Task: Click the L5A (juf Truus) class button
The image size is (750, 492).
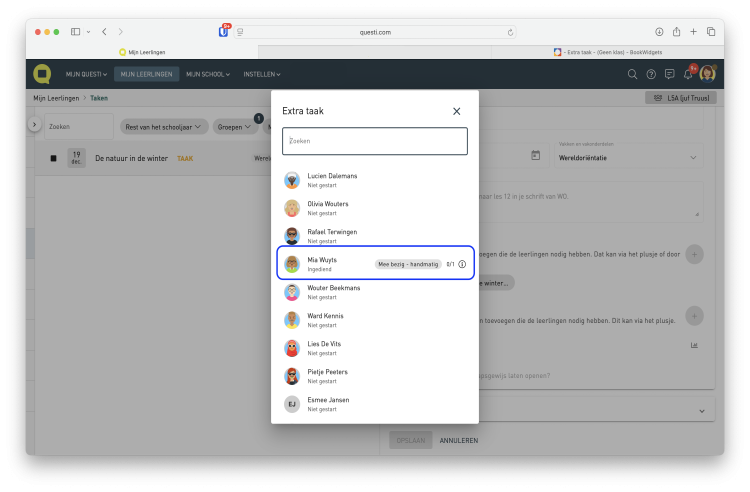Action: (x=681, y=98)
